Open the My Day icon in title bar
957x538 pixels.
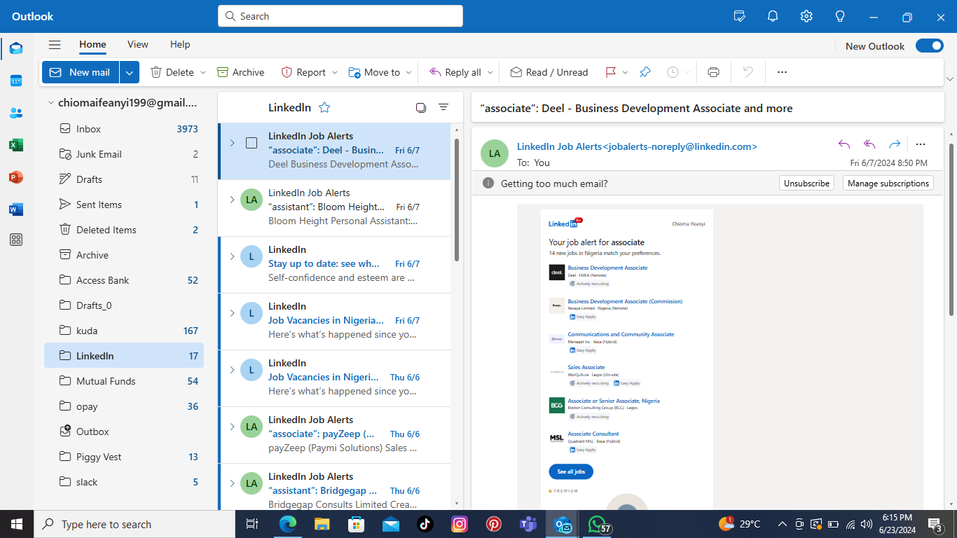739,16
